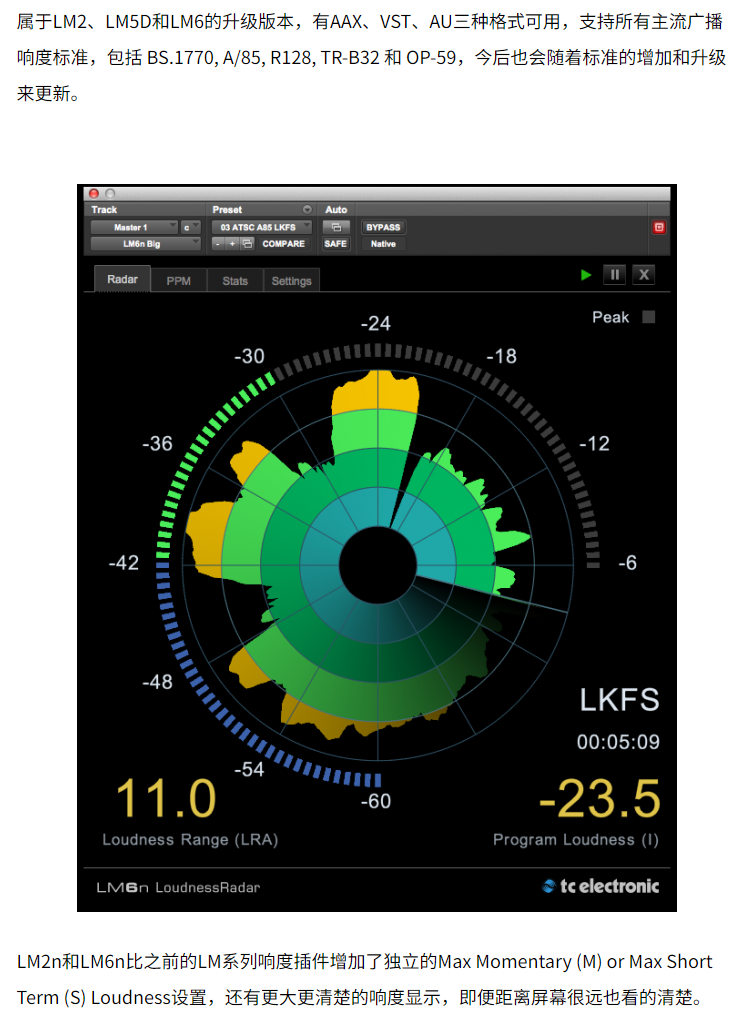Click the 11.0 Loudness Range value
The width and height of the screenshot is (750, 1018).
(166, 799)
